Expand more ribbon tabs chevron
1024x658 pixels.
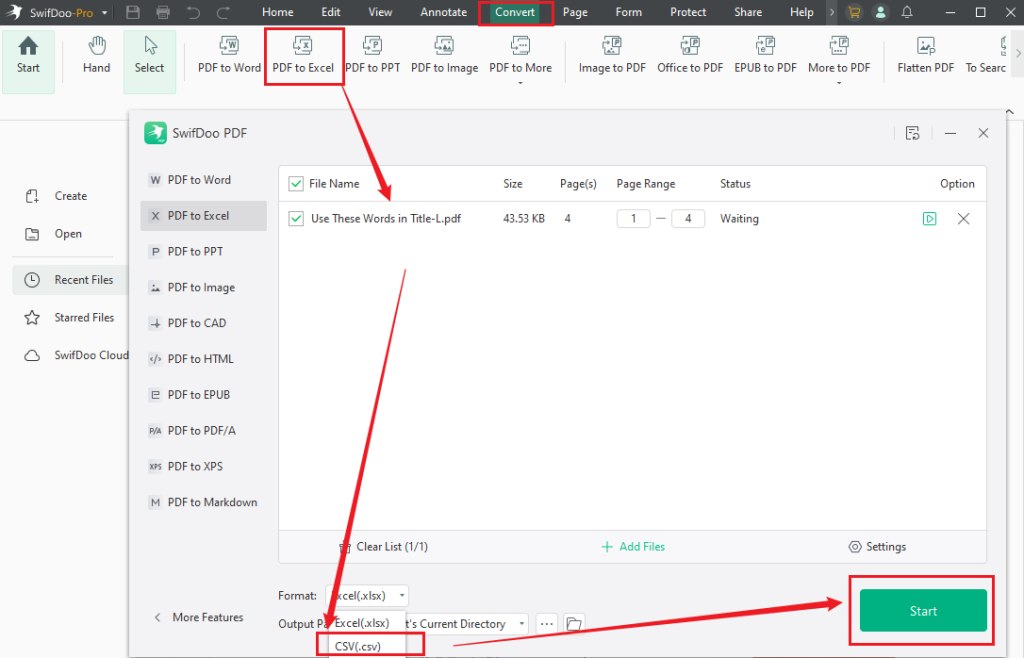coord(832,12)
